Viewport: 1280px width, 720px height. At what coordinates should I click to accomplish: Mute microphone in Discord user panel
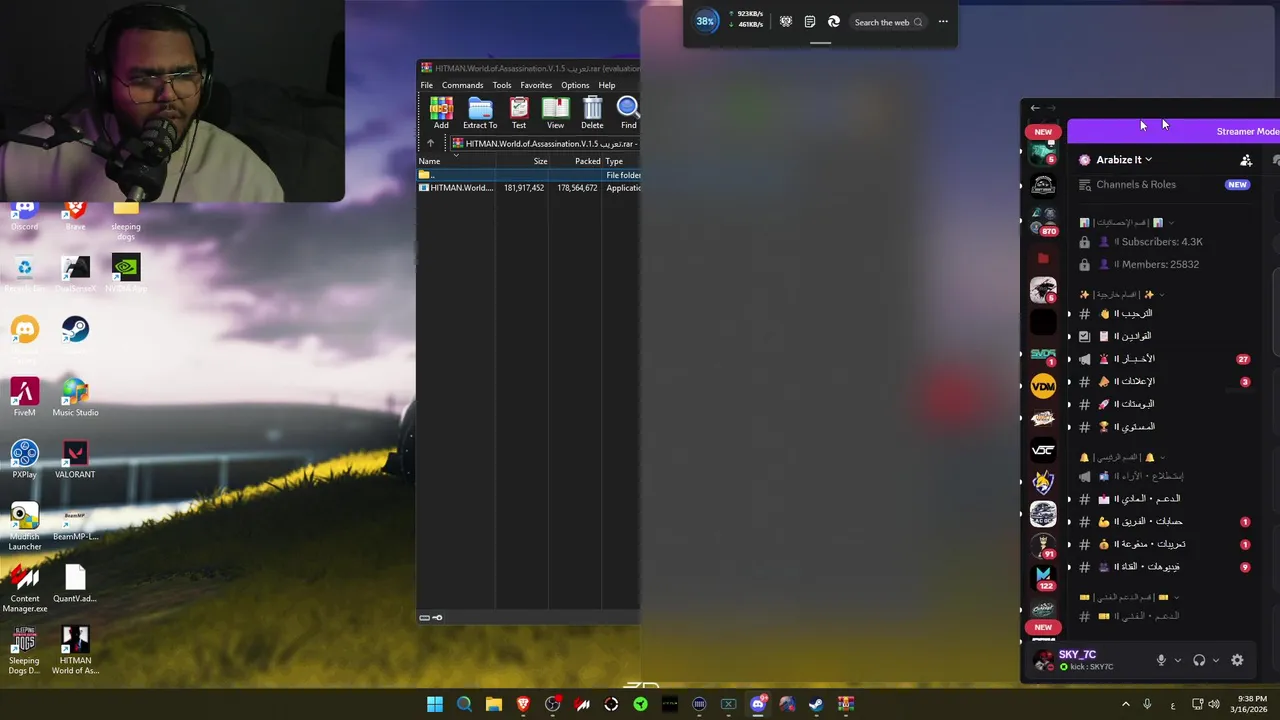pyautogui.click(x=1161, y=660)
